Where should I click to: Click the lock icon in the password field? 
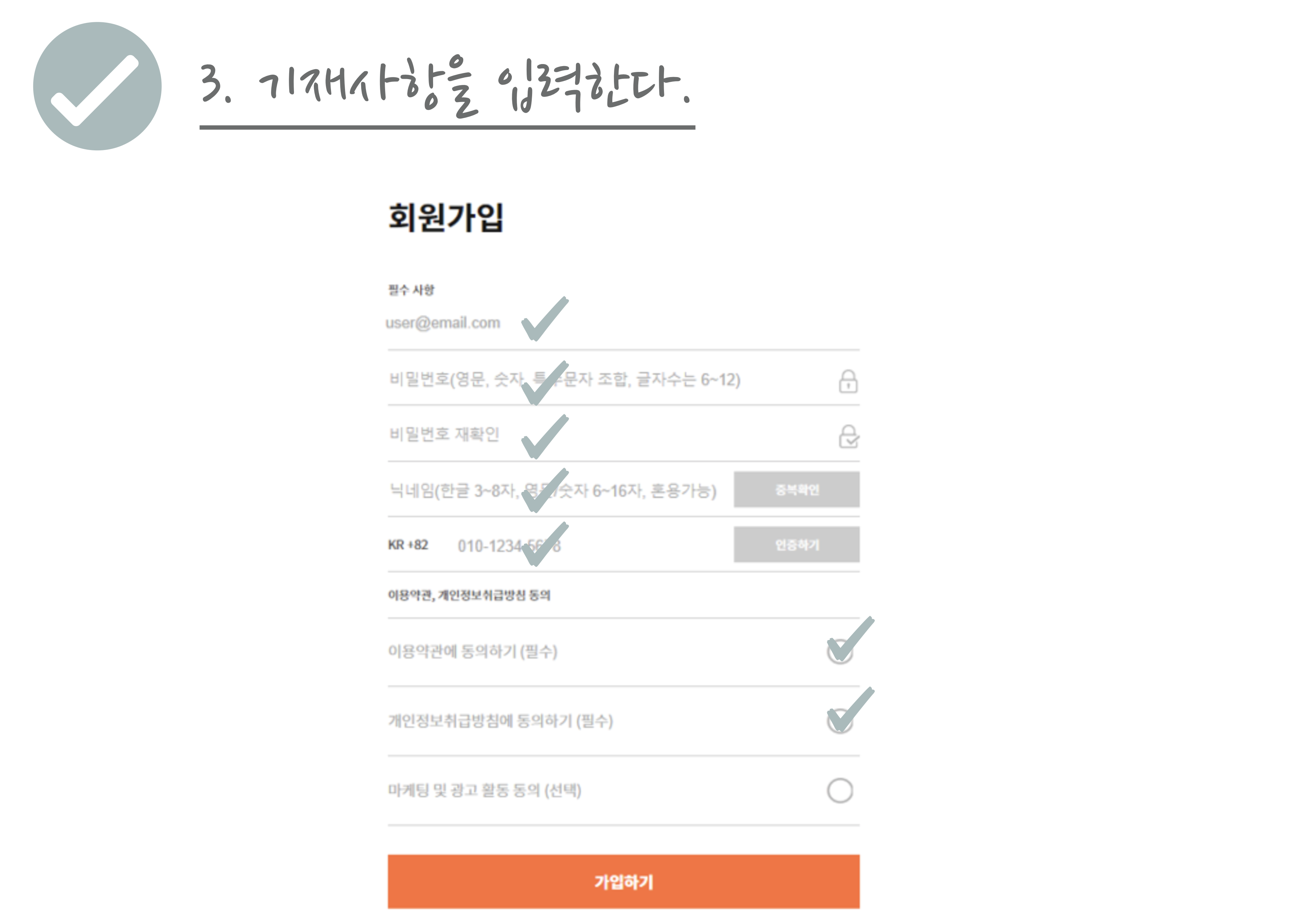click(x=848, y=380)
